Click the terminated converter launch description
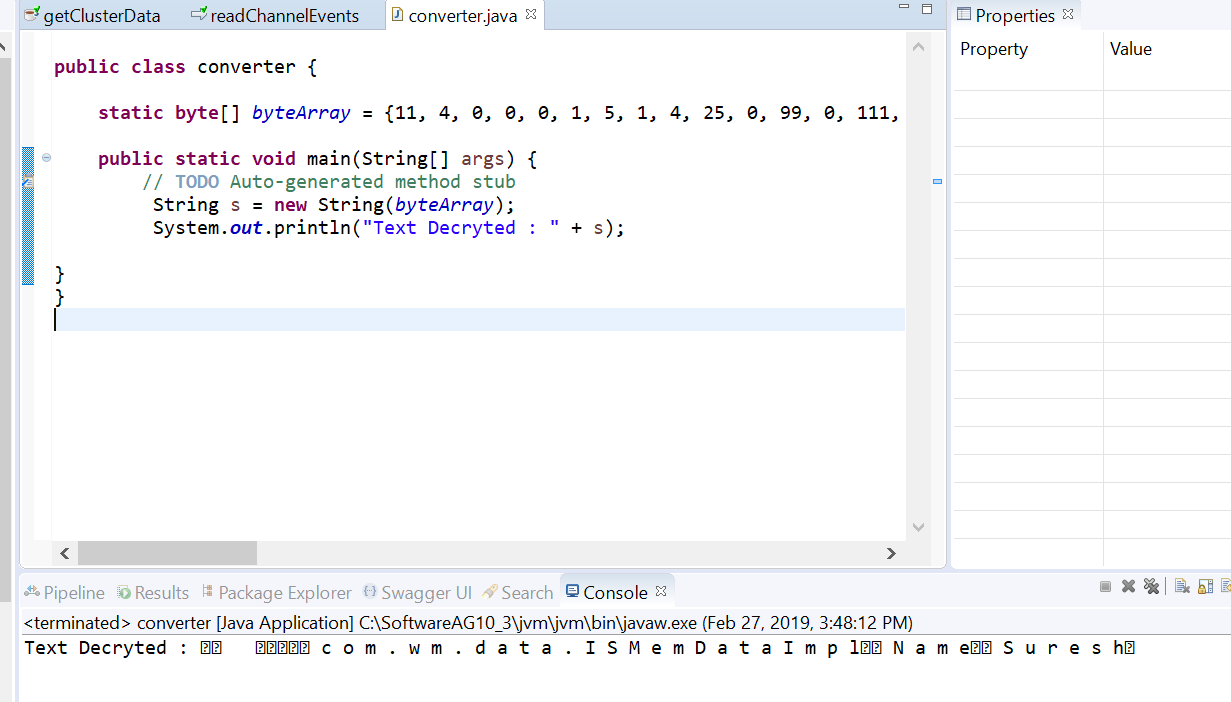1231x702 pixels. tap(468, 623)
